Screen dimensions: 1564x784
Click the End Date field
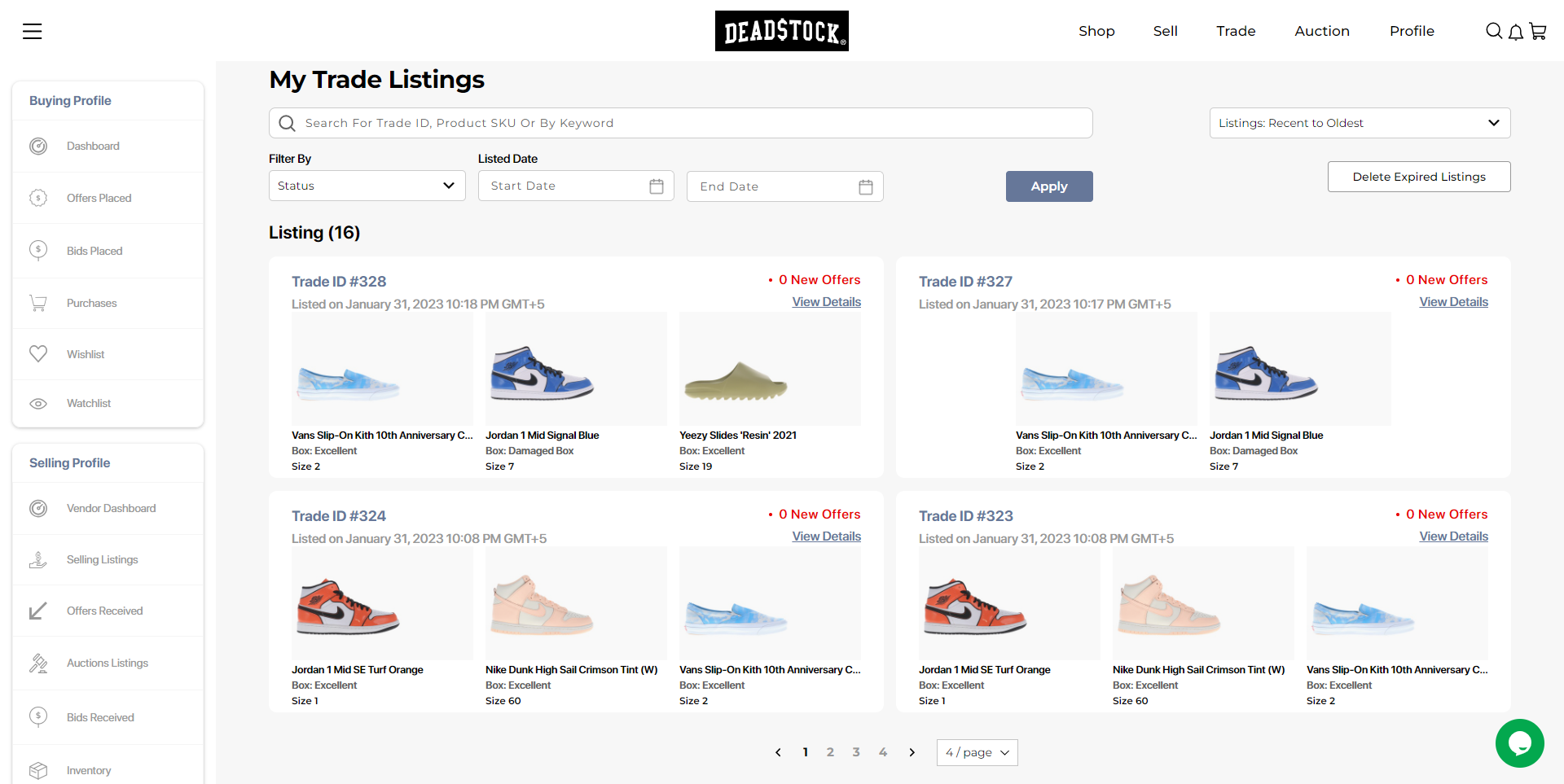(x=785, y=186)
